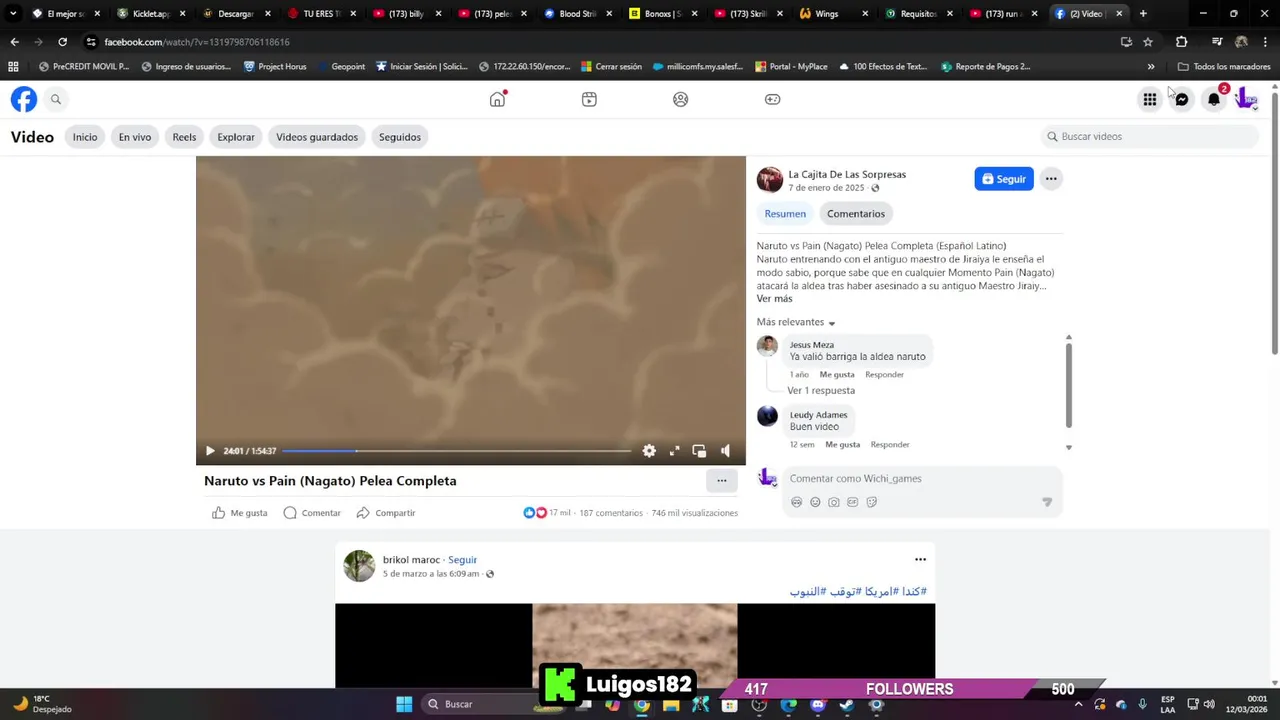Add a GIF to the comment

(x=852, y=502)
